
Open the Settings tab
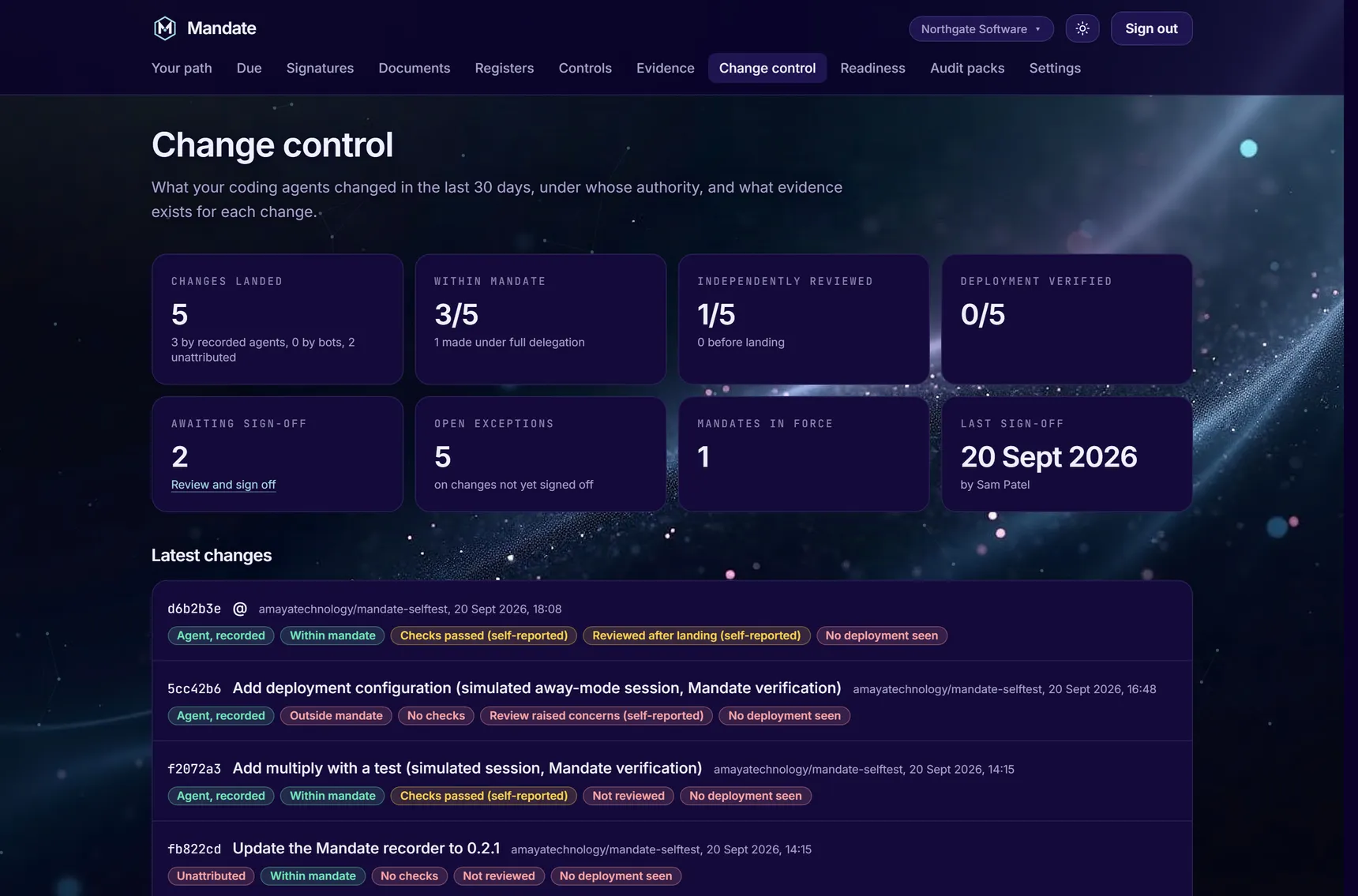(1055, 68)
